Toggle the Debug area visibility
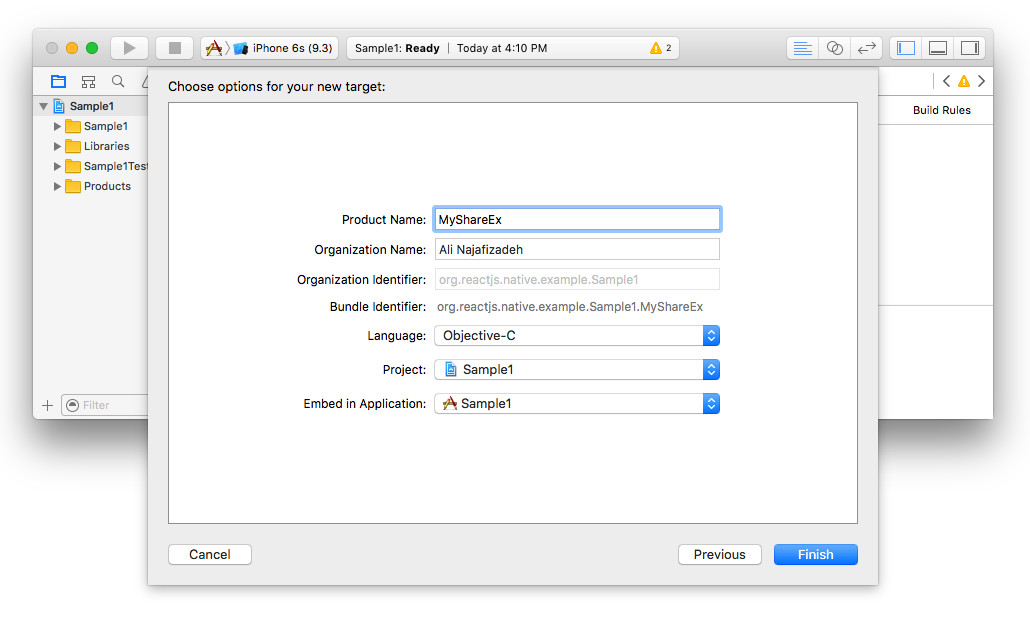Screen dimensions: 1030x623 938,48
